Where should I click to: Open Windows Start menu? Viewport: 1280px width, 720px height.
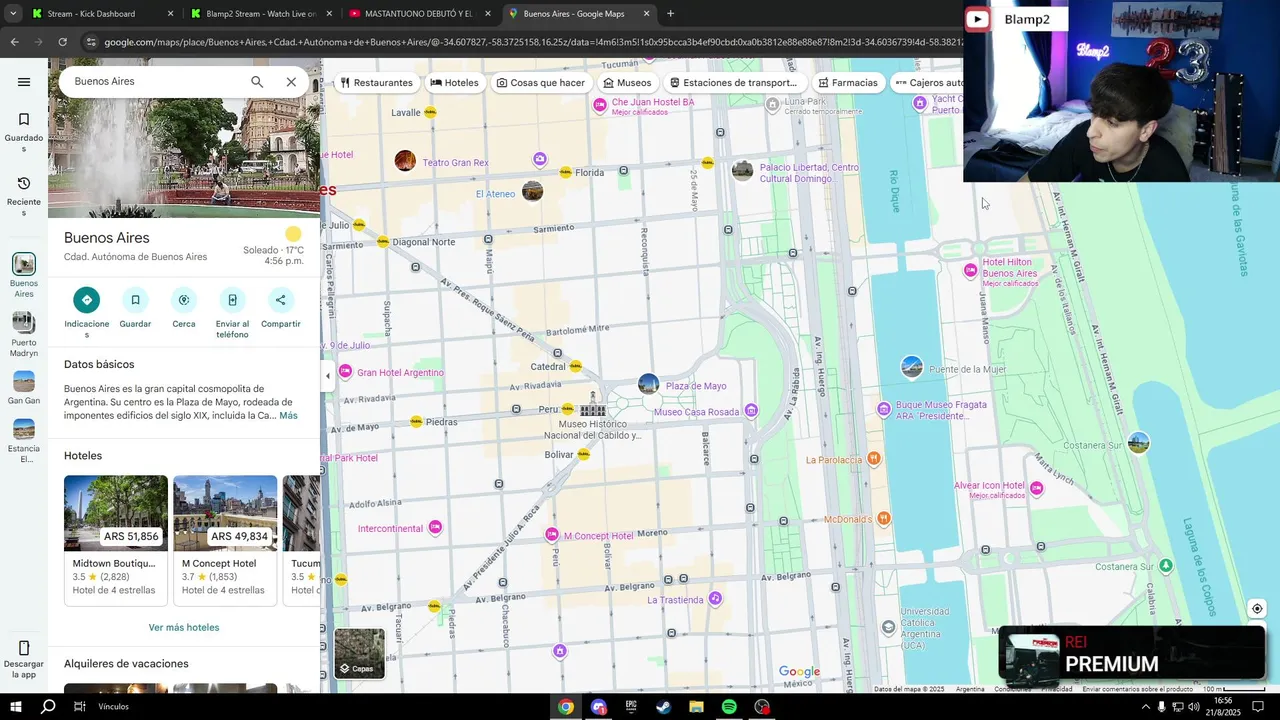pos(16,706)
